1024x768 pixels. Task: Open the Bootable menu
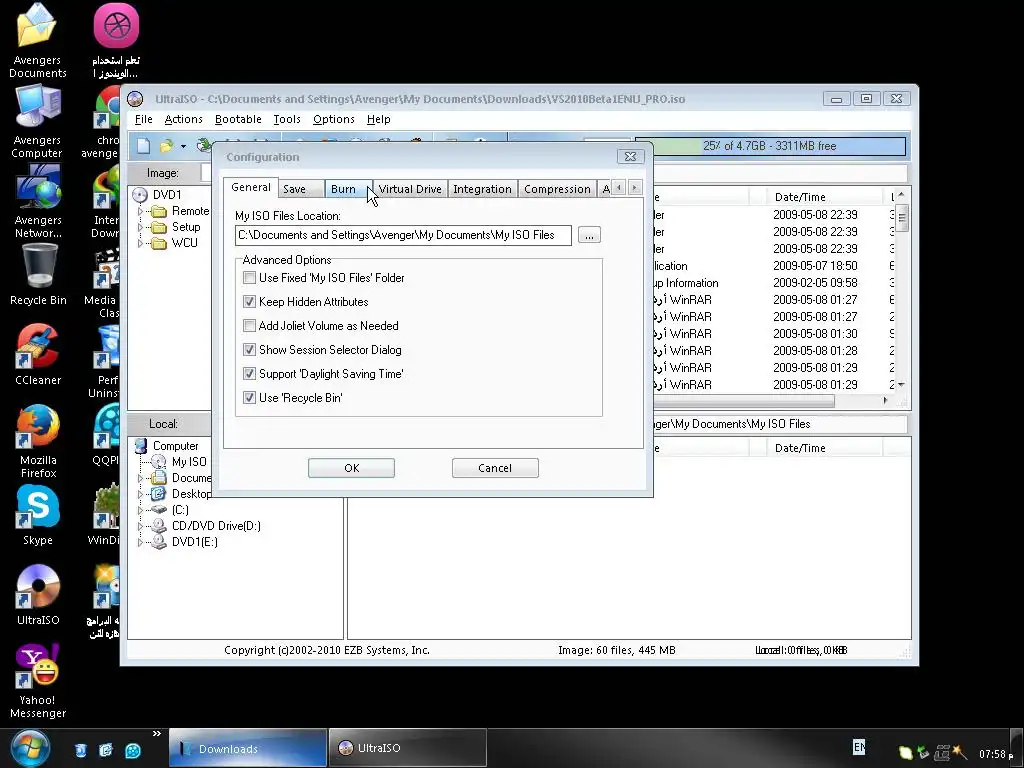[x=238, y=119]
